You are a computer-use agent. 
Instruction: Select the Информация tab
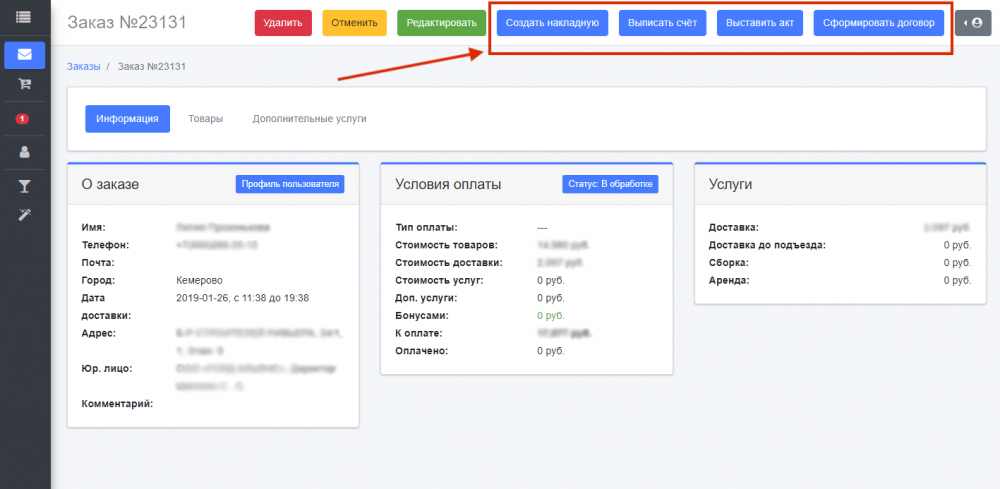[x=128, y=119]
